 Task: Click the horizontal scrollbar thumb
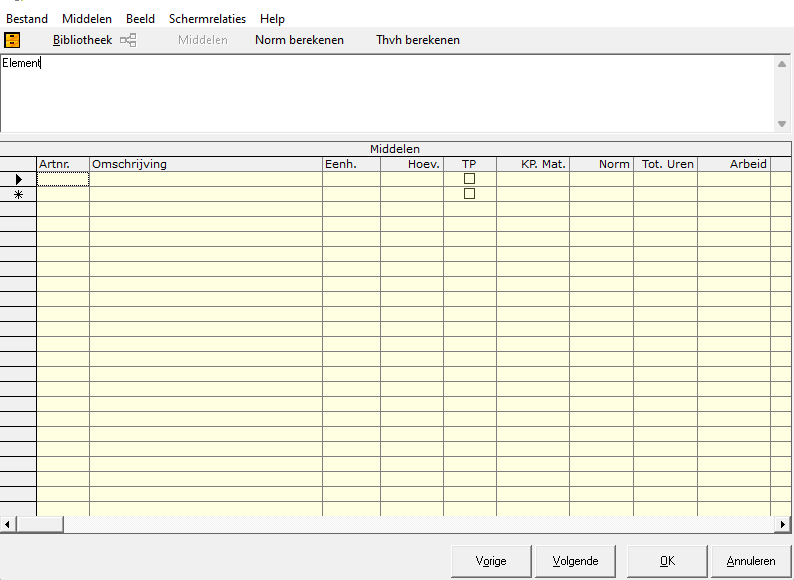(x=40, y=524)
